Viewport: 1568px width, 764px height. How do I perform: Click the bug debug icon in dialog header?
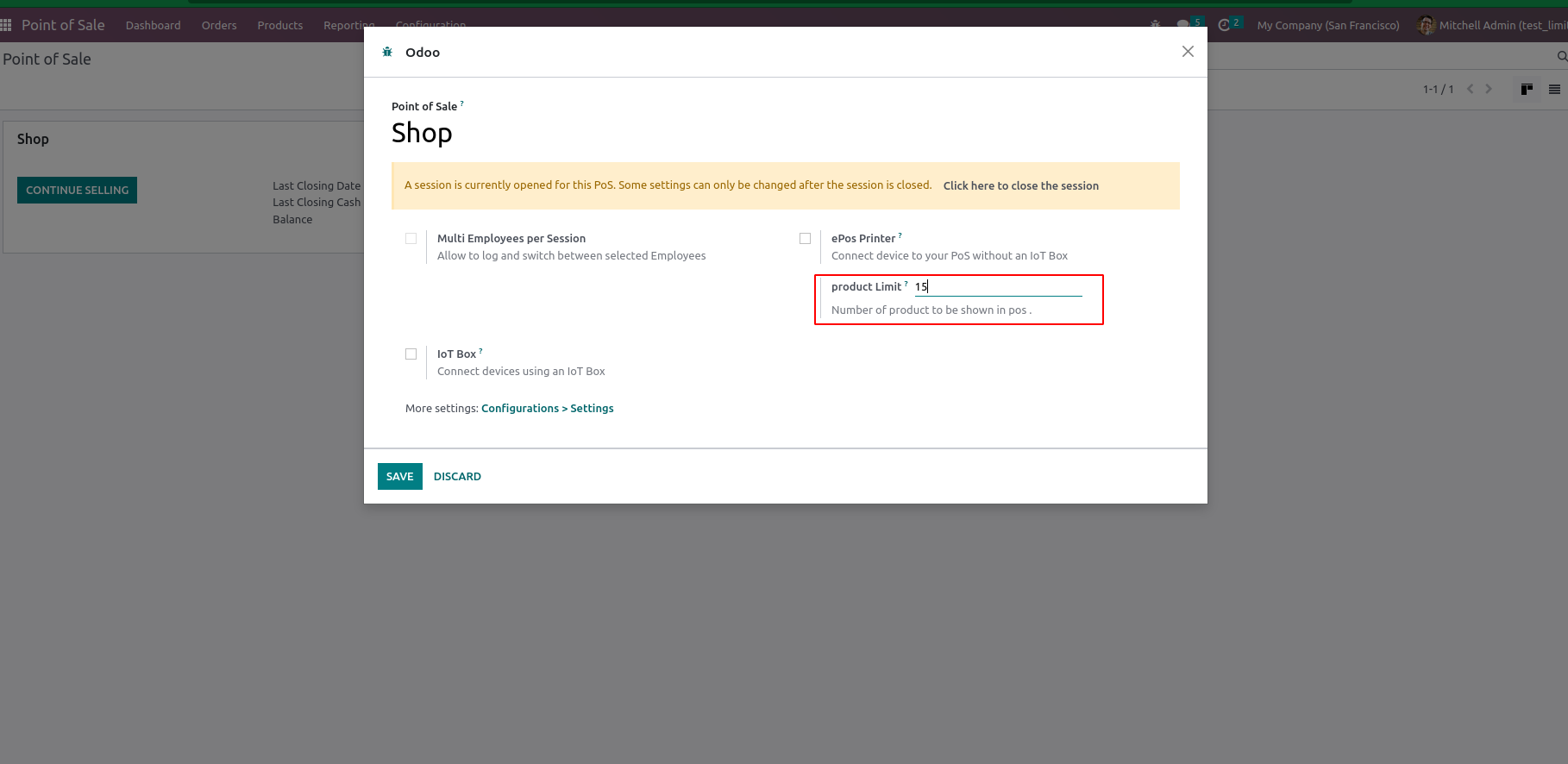point(387,52)
